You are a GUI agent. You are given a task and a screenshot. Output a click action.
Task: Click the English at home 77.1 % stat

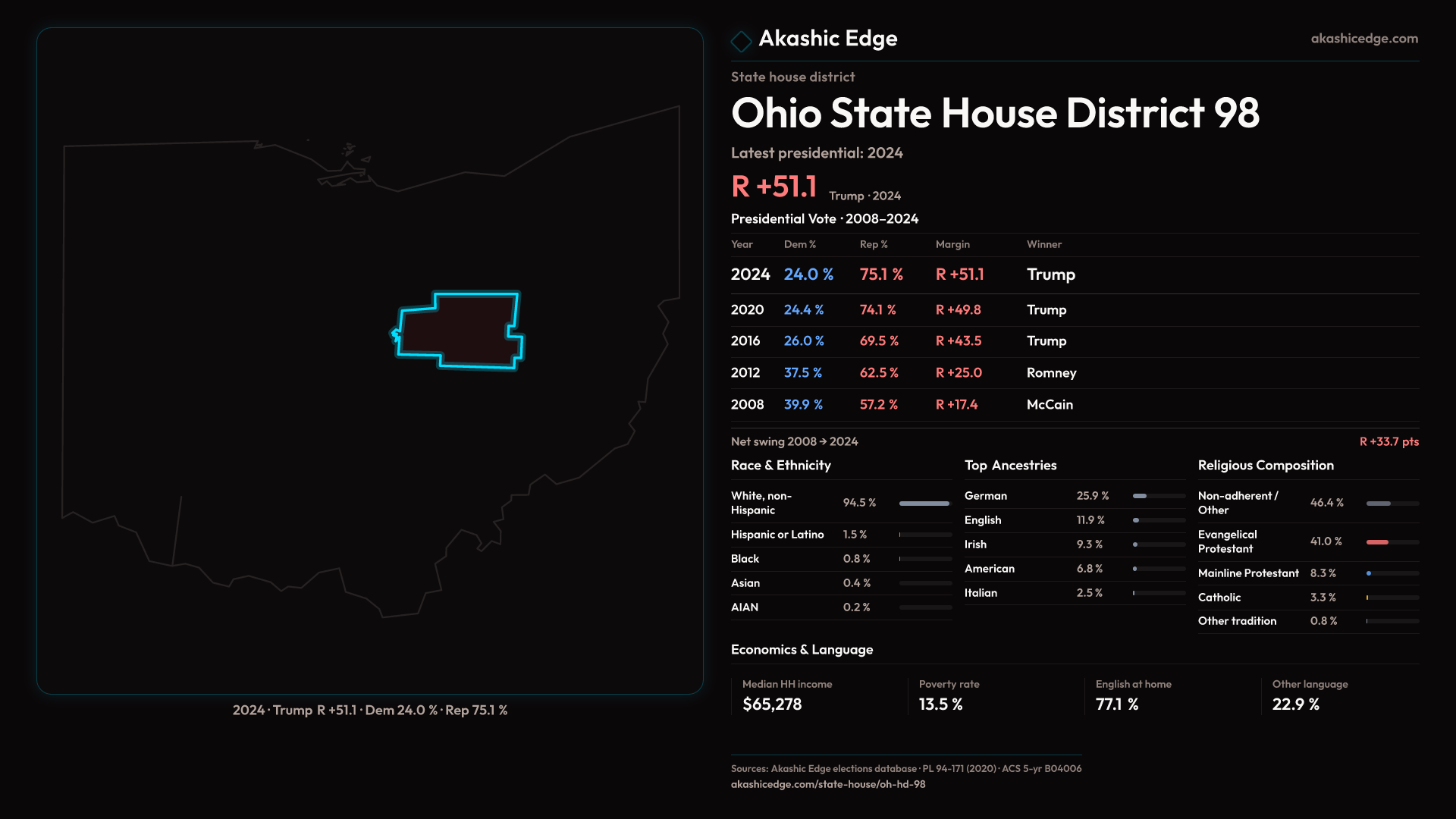[x=1116, y=704]
